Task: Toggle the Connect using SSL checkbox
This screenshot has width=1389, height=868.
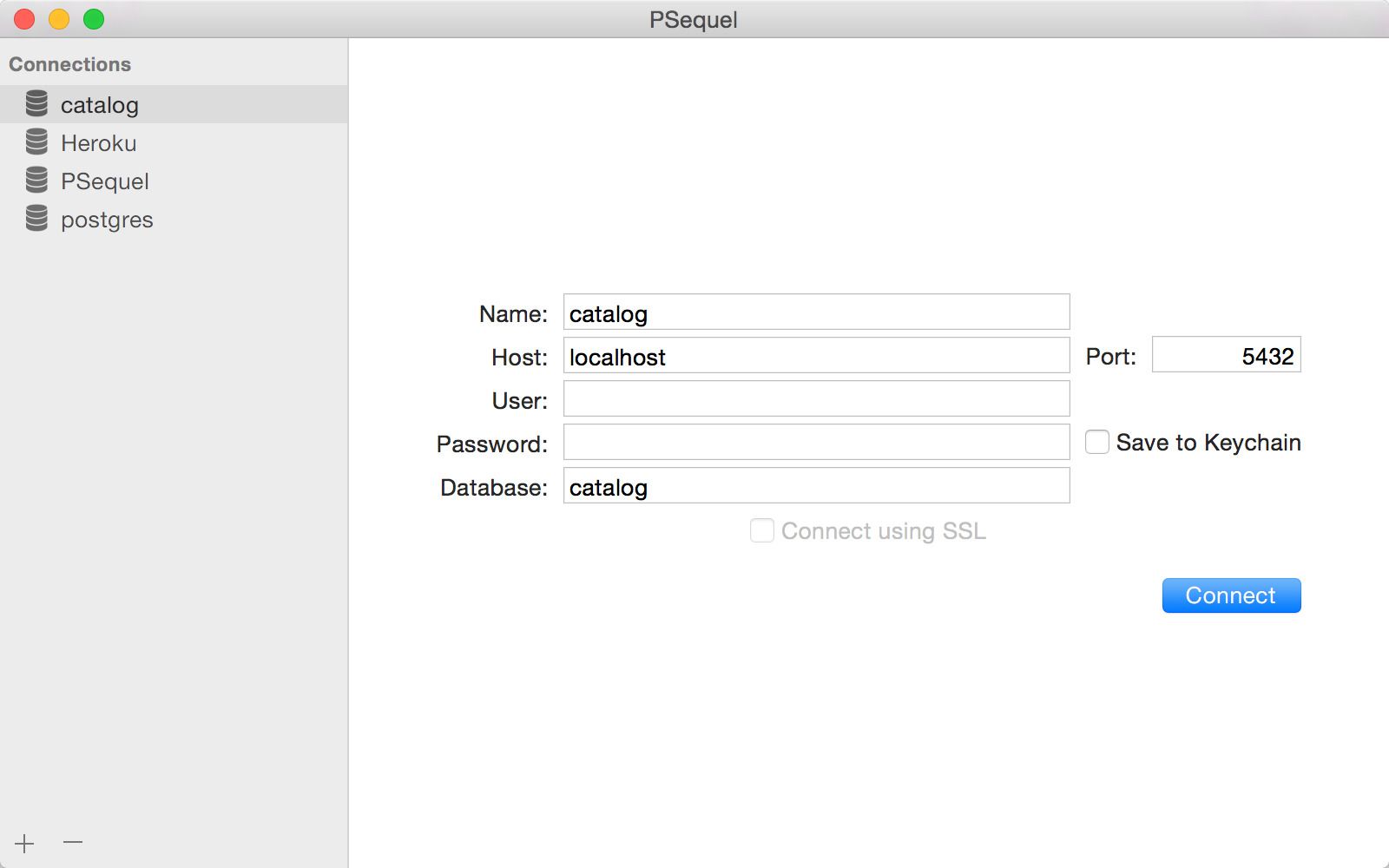Action: [761, 530]
